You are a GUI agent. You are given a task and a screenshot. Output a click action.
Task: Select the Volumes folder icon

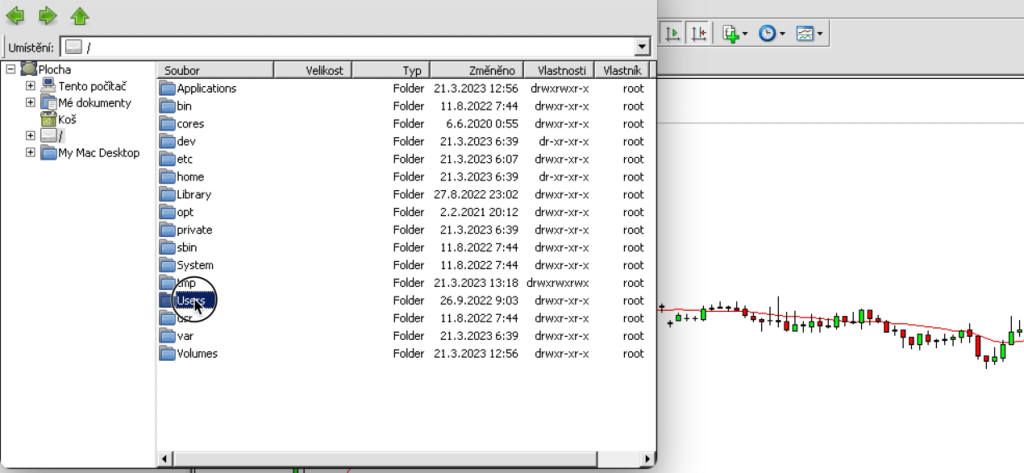pyautogui.click(x=168, y=353)
